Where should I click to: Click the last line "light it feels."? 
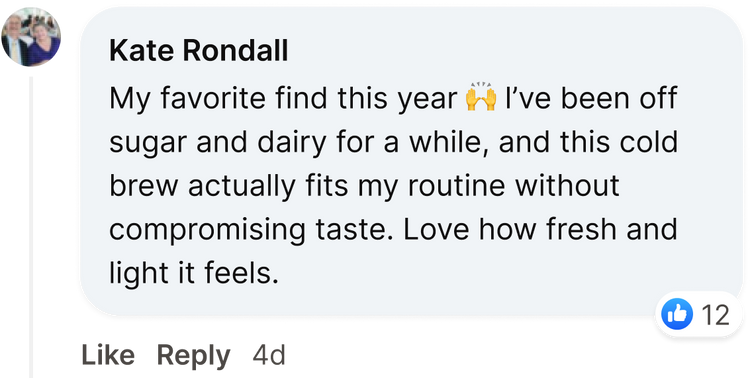[x=194, y=274]
